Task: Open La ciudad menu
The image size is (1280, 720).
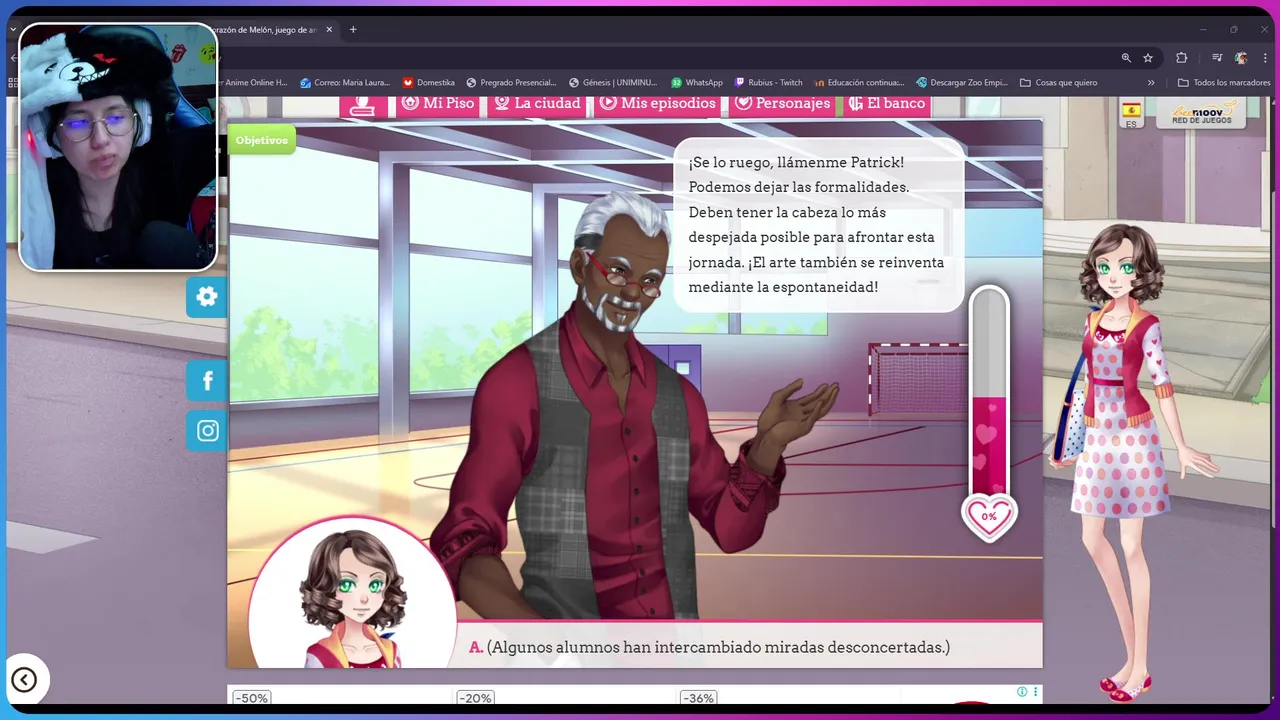Action: [537, 104]
